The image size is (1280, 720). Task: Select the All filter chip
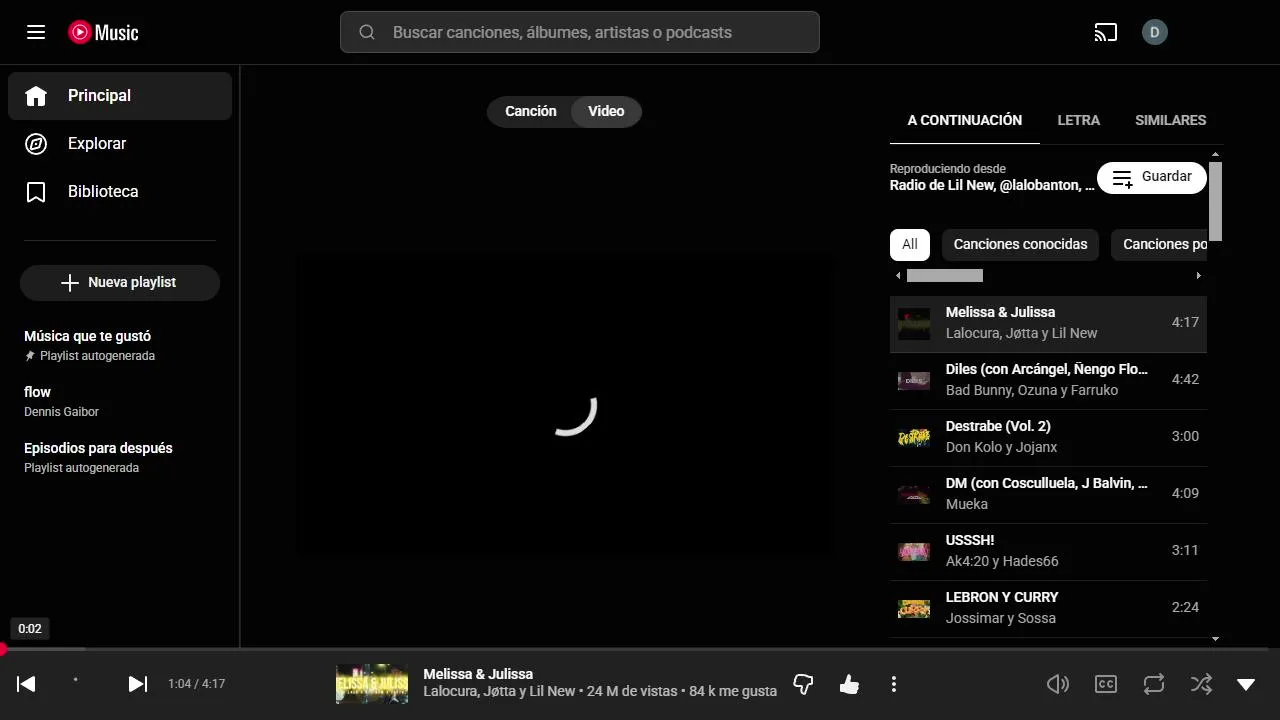pyautogui.click(x=910, y=244)
